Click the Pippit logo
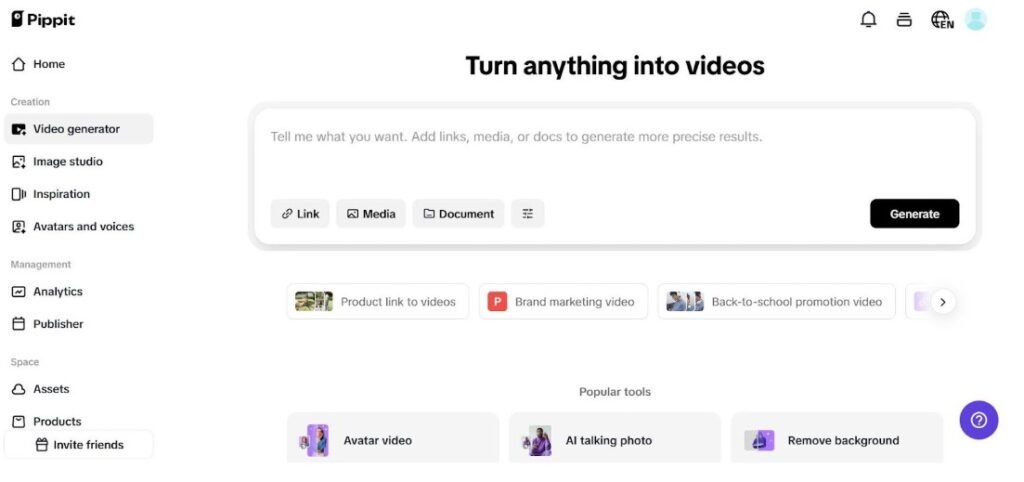The image size is (1024, 482). 43,20
